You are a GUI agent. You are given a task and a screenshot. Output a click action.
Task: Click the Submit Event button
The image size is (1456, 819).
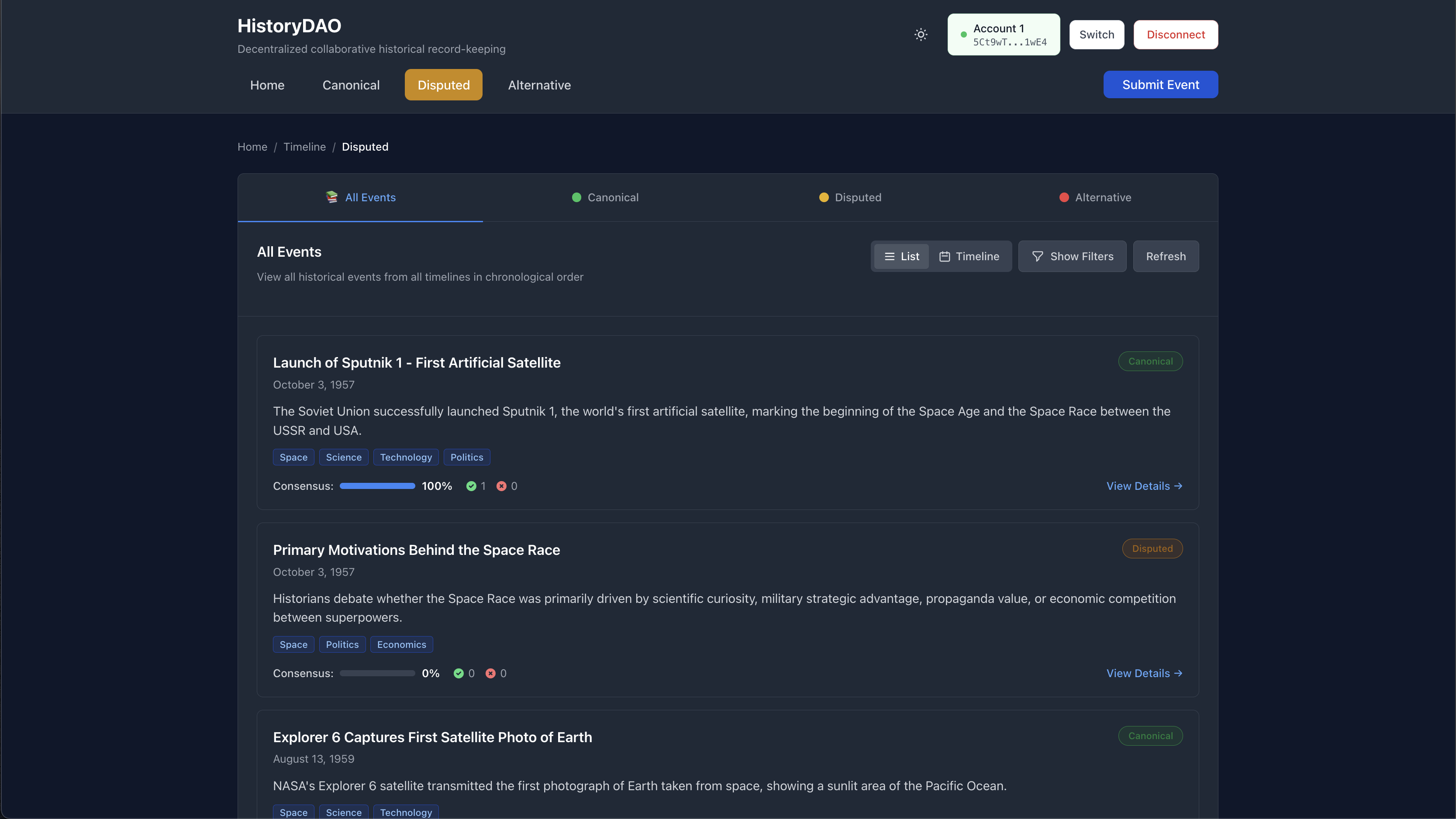[x=1160, y=85]
